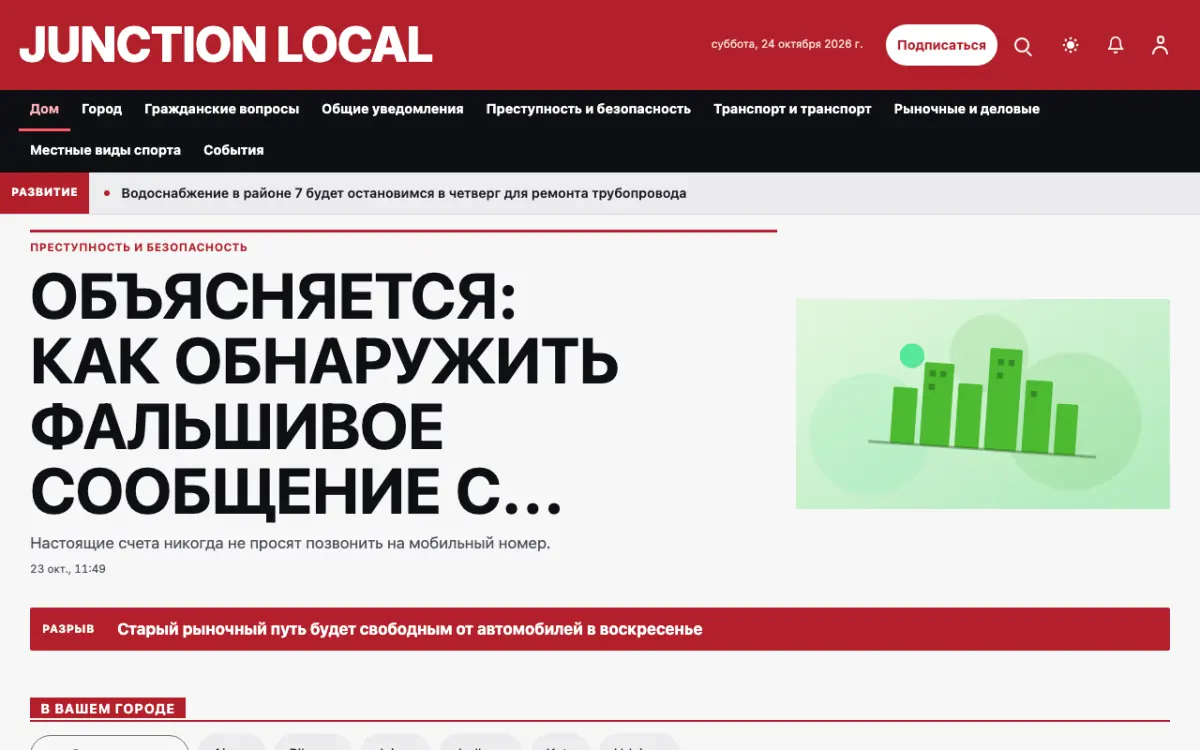Open Гражданские вопросы section

point(221,109)
